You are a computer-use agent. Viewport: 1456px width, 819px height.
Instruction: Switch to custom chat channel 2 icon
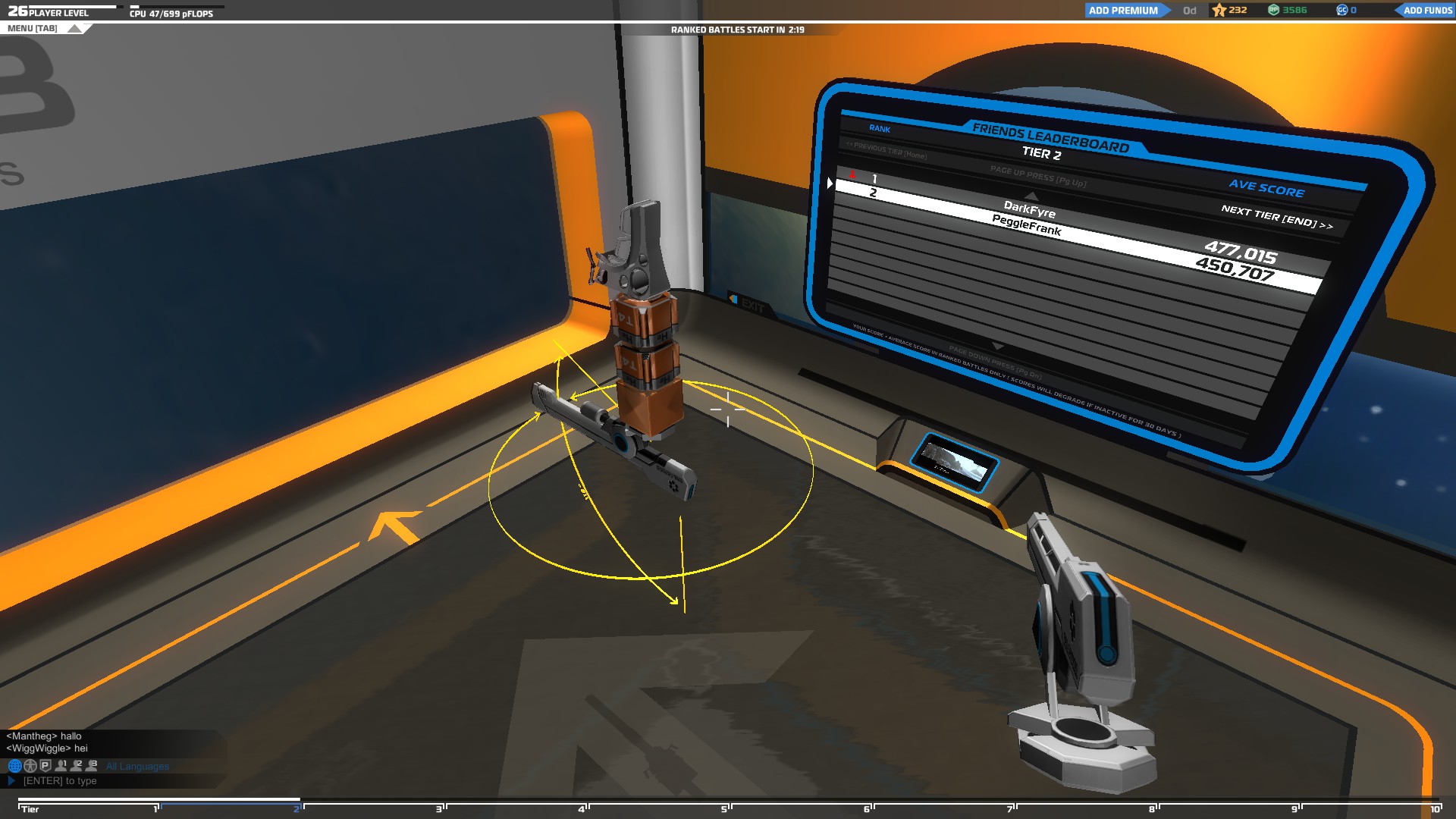coord(77,766)
